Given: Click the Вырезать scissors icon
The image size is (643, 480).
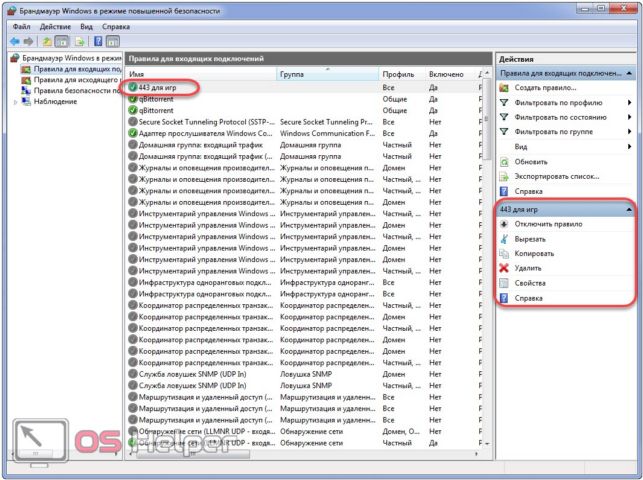Looking at the screenshot, I should pos(504,239).
